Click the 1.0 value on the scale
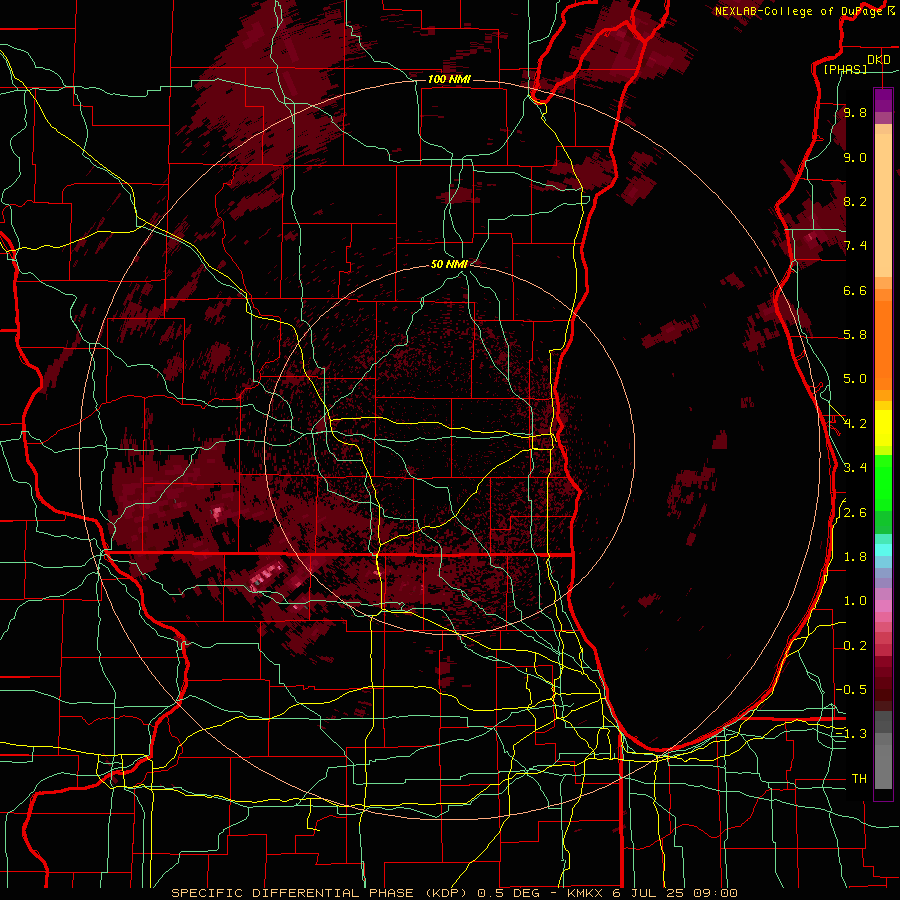Screen dimensions: 900x900 tap(855, 601)
